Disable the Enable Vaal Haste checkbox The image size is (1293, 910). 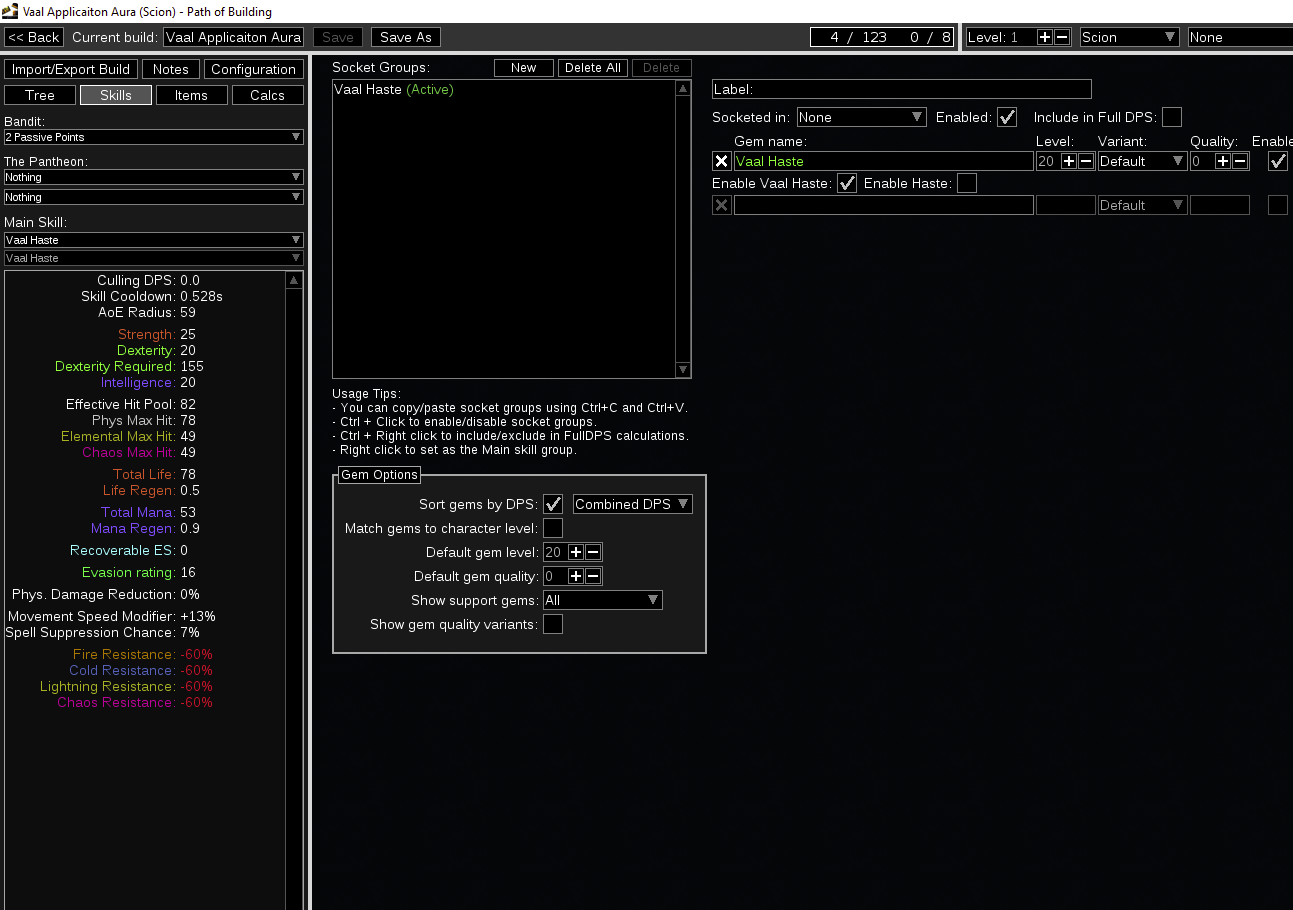point(847,183)
